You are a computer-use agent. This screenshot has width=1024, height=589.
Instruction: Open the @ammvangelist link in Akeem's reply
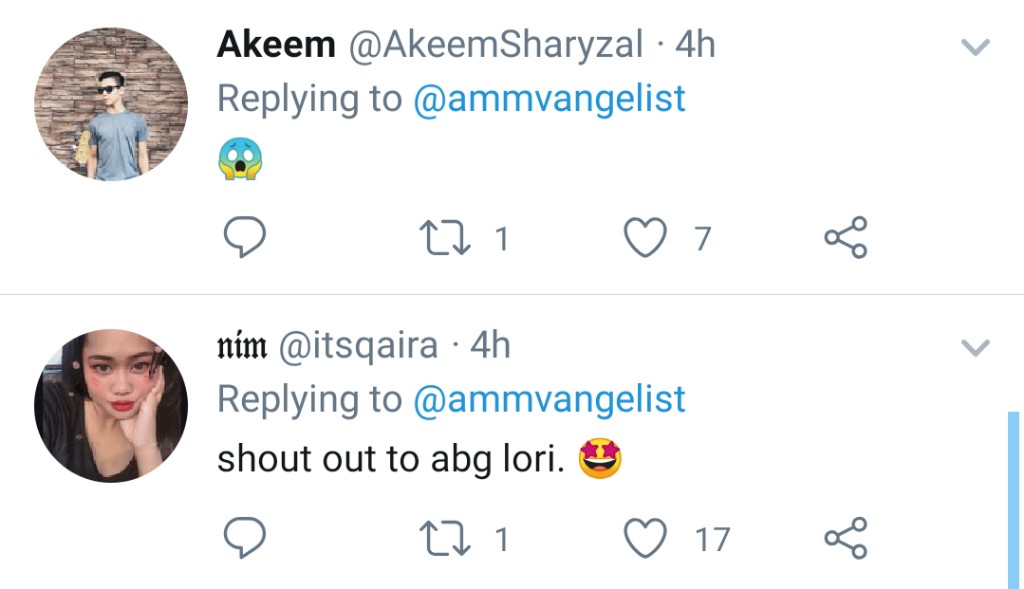(549, 99)
